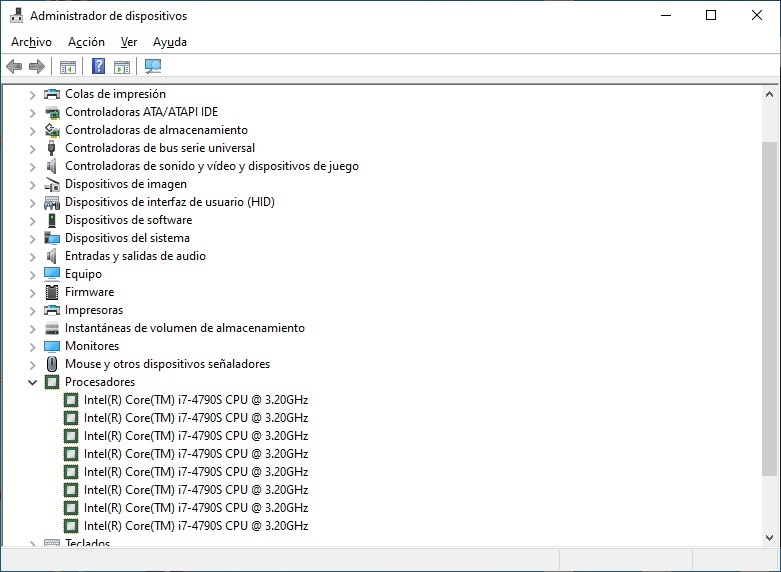
Task: Click the blue help question mark icon
Action: pyautogui.click(x=98, y=67)
